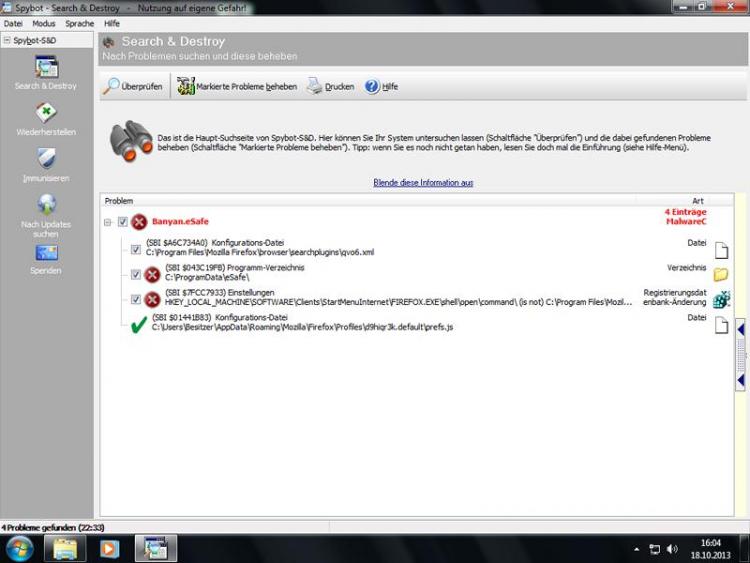Click the file icon of the qvo6.xml row
Screen dimensions: 750x563
[721, 250]
